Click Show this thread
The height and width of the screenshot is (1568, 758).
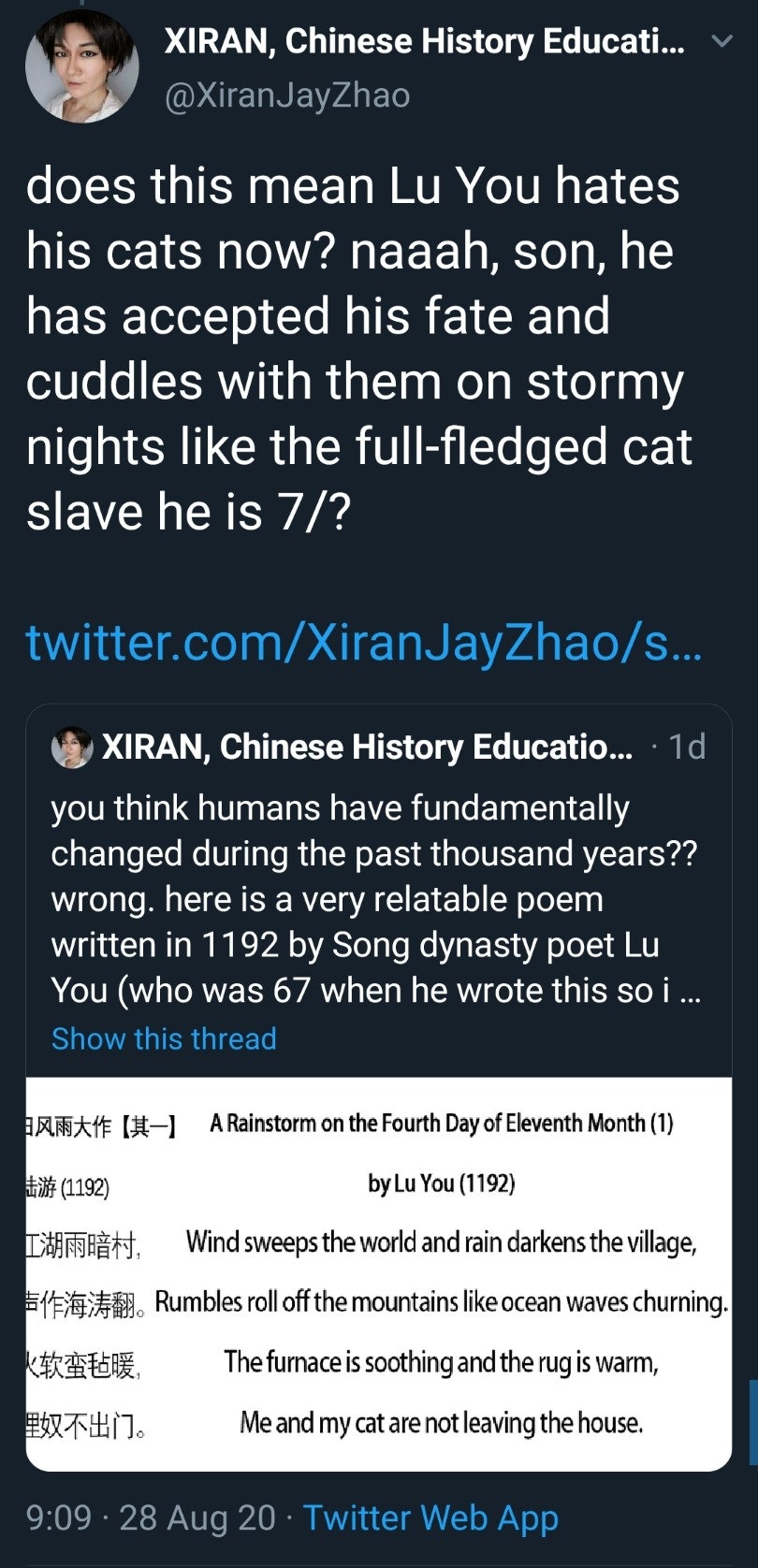click(x=164, y=1038)
